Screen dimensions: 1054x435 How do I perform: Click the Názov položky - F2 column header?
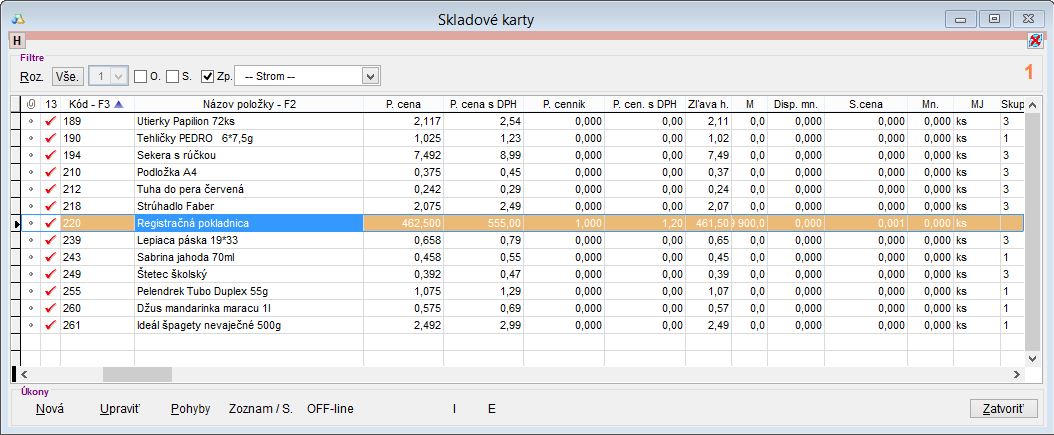(x=248, y=104)
